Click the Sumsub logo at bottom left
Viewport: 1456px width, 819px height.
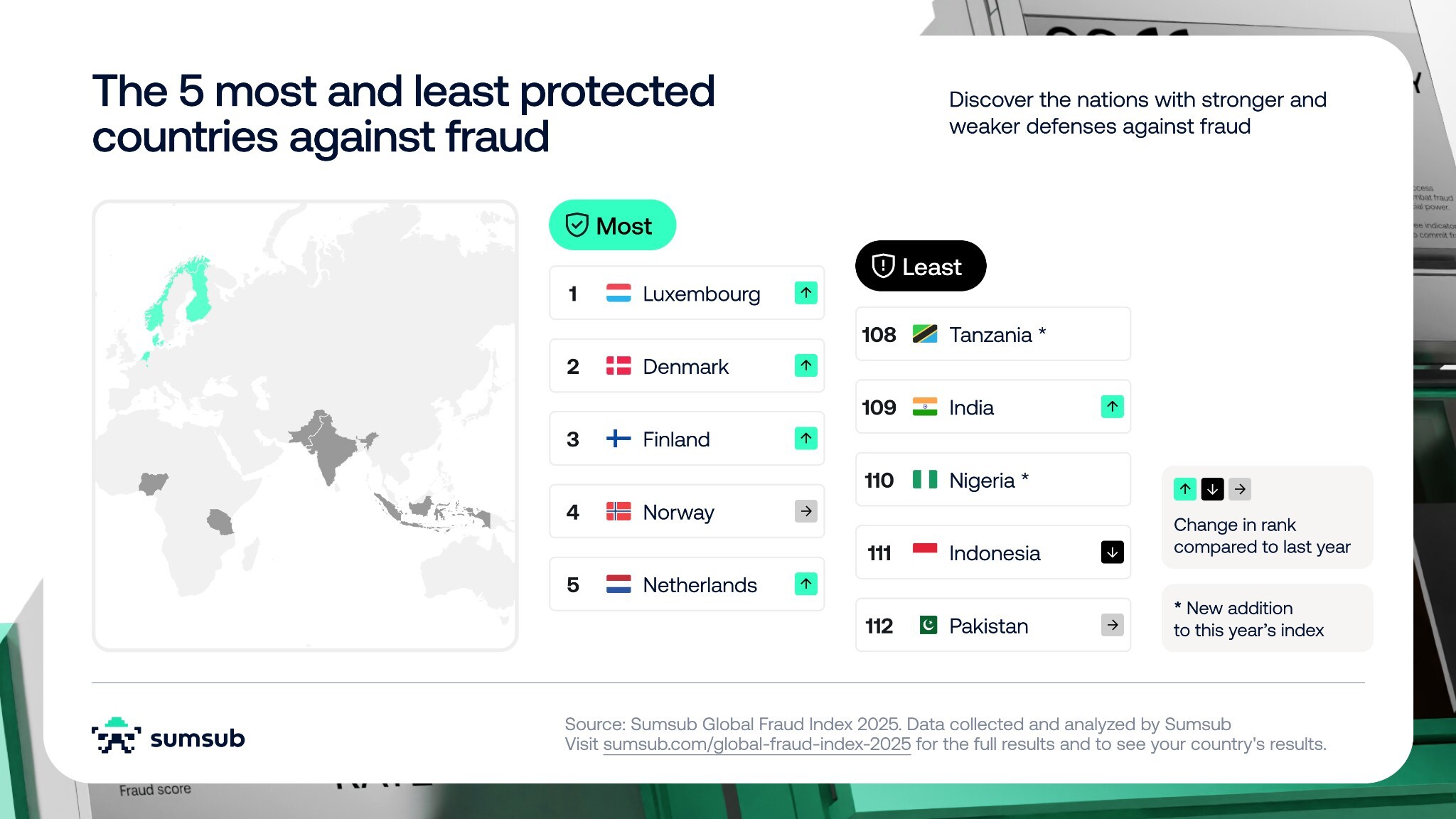(x=168, y=737)
